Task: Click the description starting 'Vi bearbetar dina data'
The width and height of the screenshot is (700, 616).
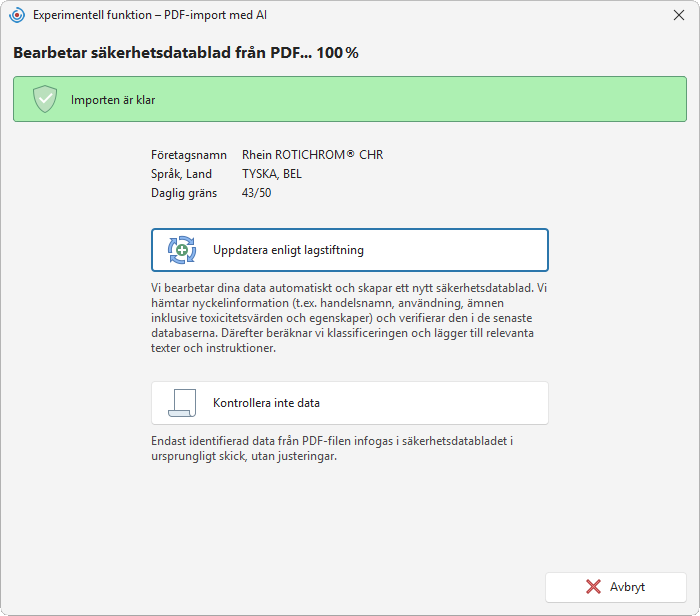Action: coord(349,318)
